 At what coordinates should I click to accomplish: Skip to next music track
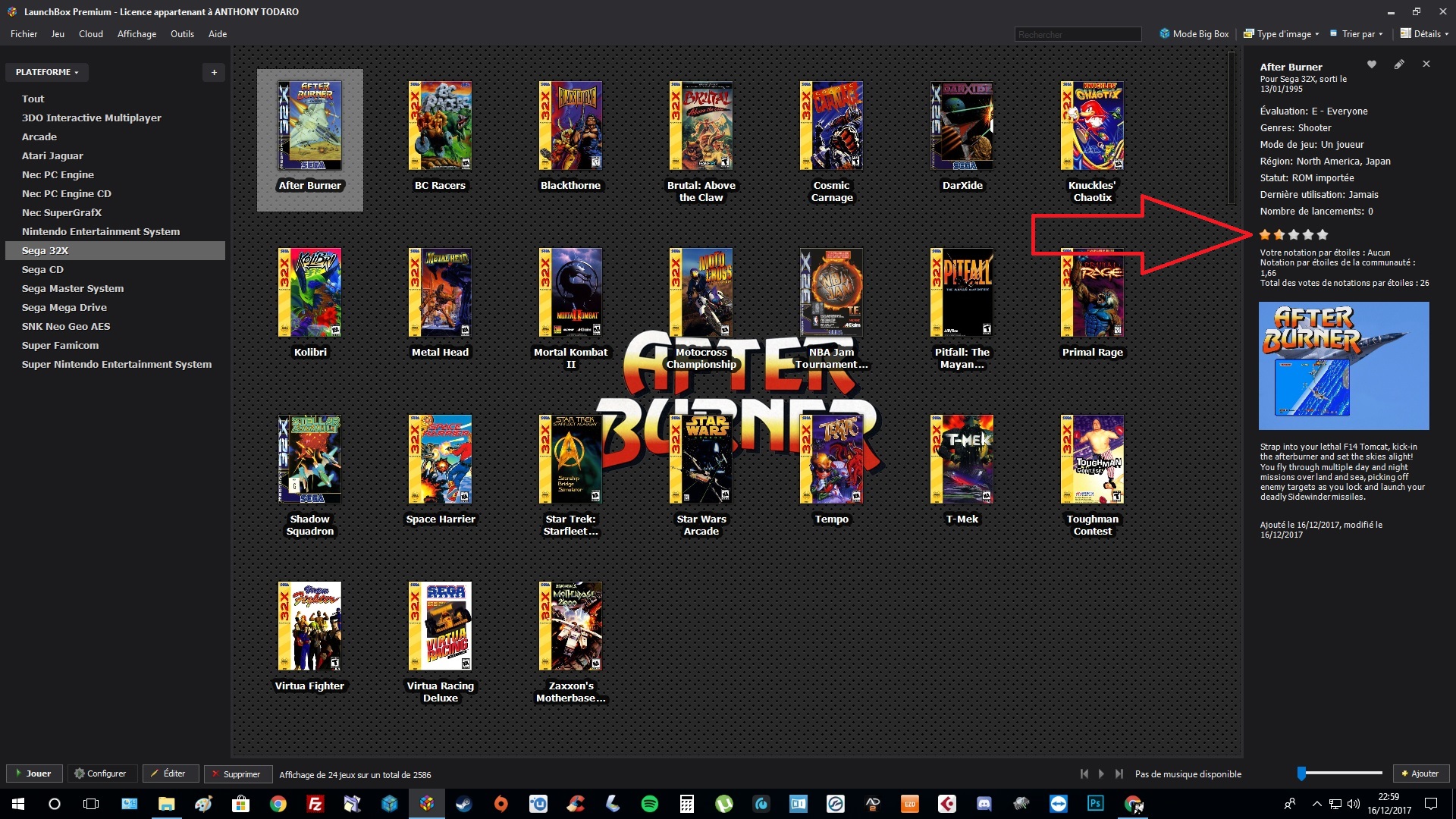tap(1119, 773)
